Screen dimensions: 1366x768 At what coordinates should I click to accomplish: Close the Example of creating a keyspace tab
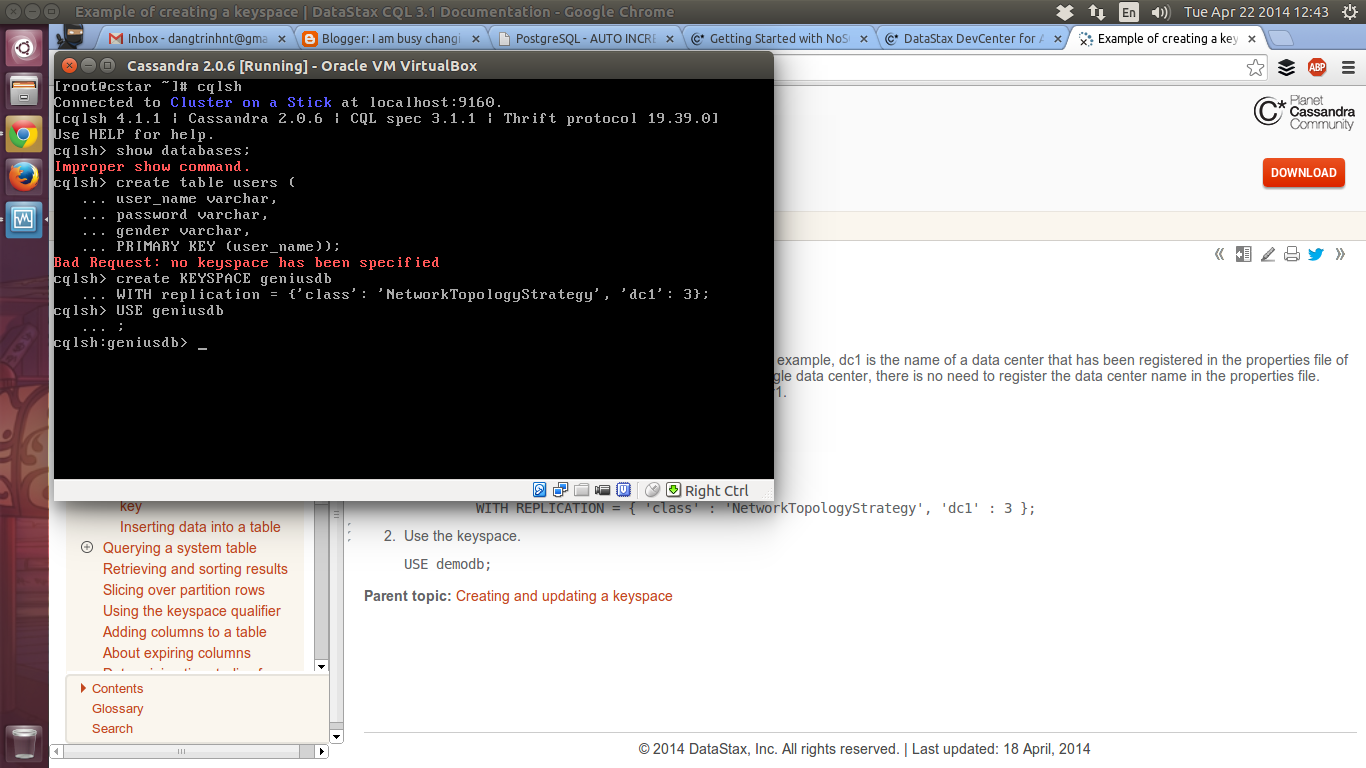[x=1254, y=39]
